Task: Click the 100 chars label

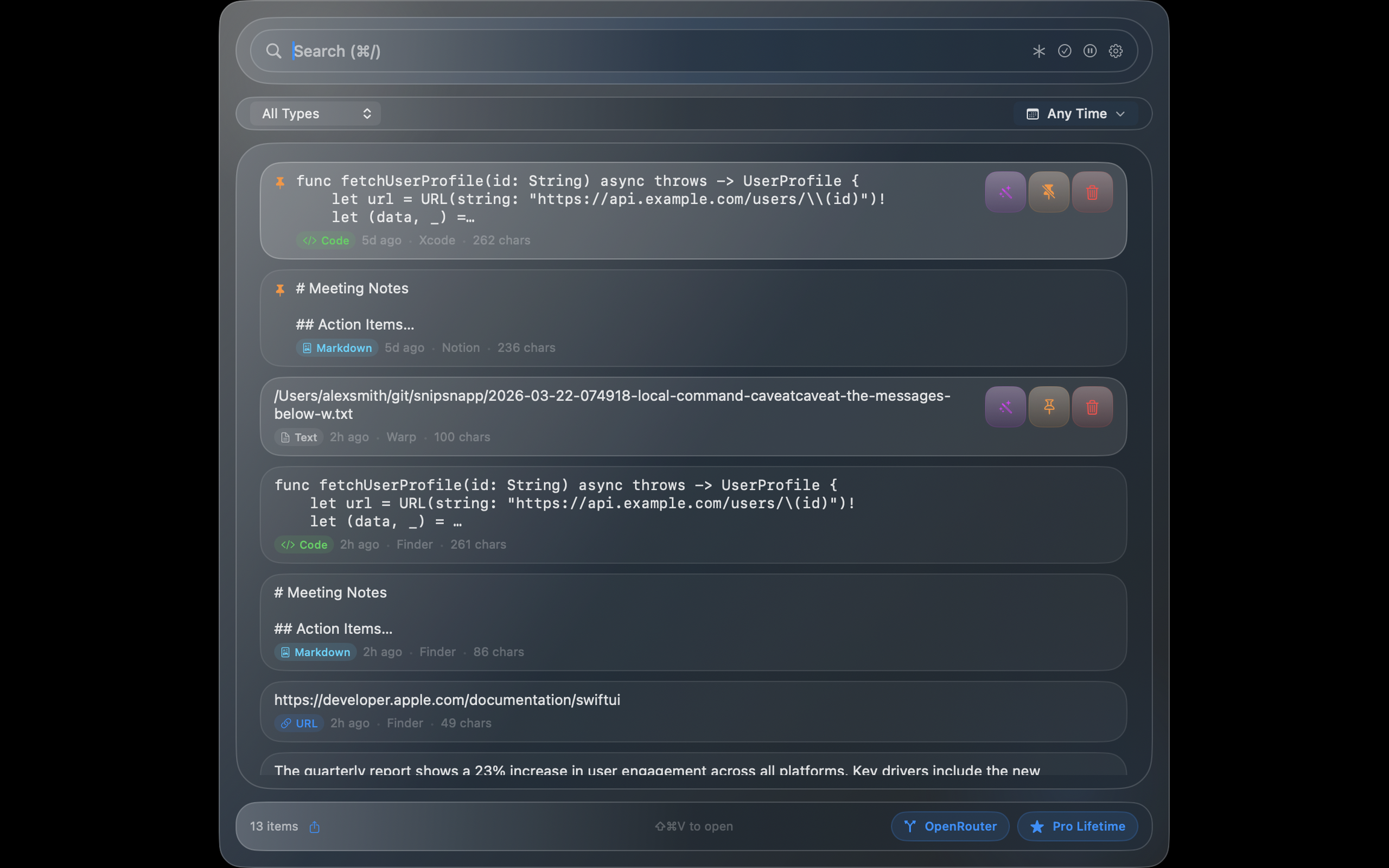Action: pos(462,437)
